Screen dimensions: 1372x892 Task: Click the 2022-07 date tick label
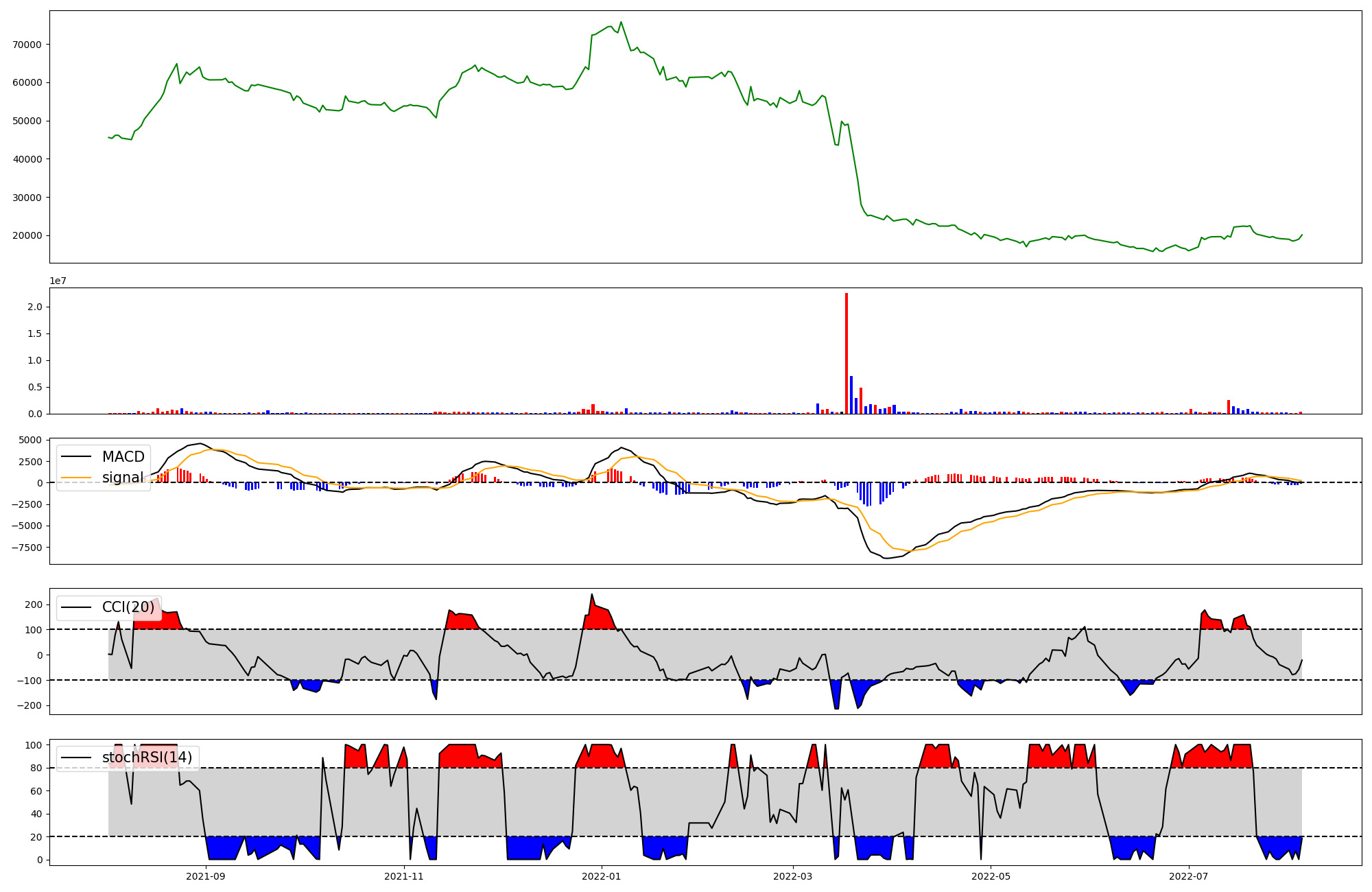(x=1188, y=876)
